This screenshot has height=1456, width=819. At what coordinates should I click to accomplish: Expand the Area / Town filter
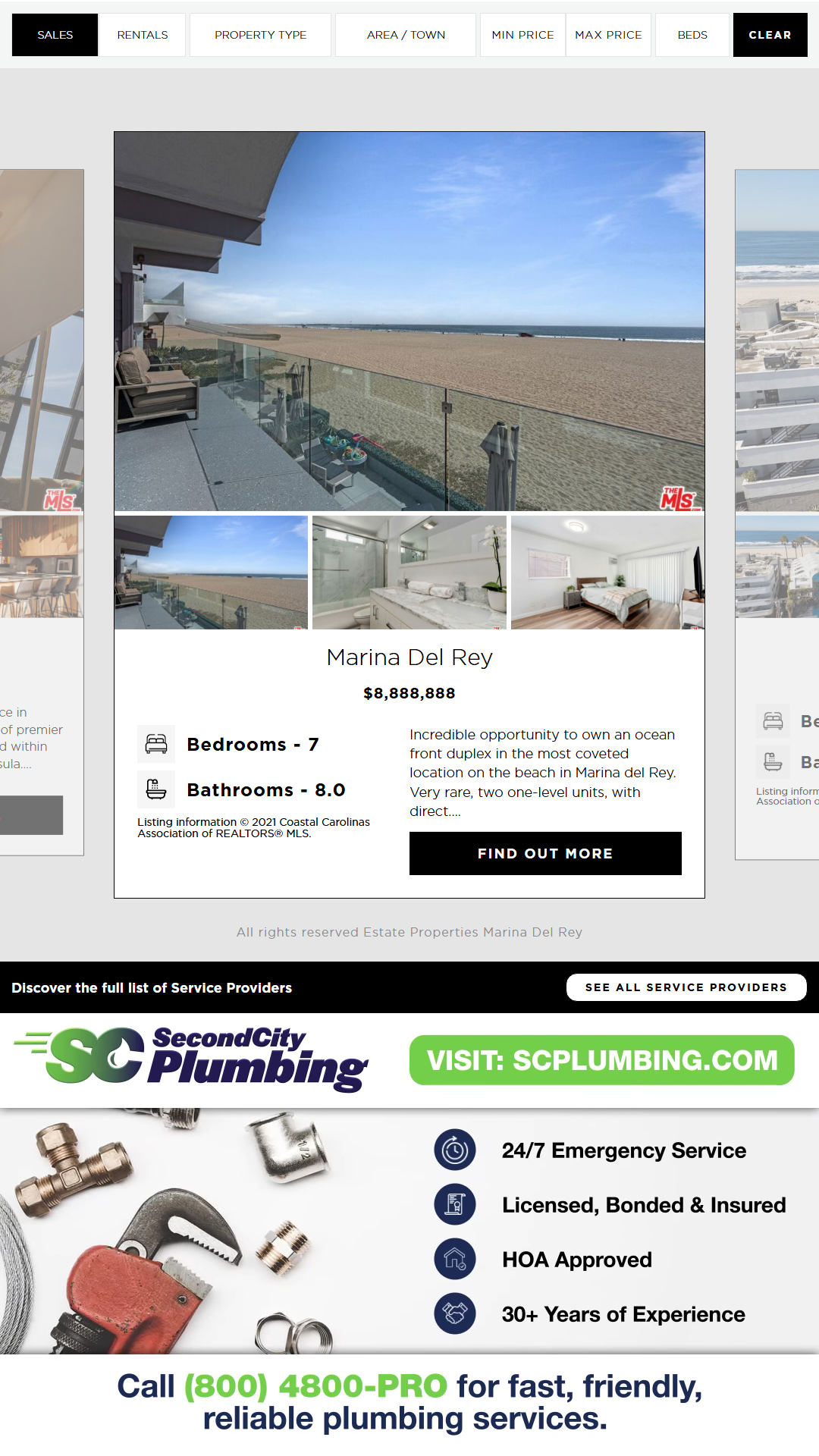(406, 35)
